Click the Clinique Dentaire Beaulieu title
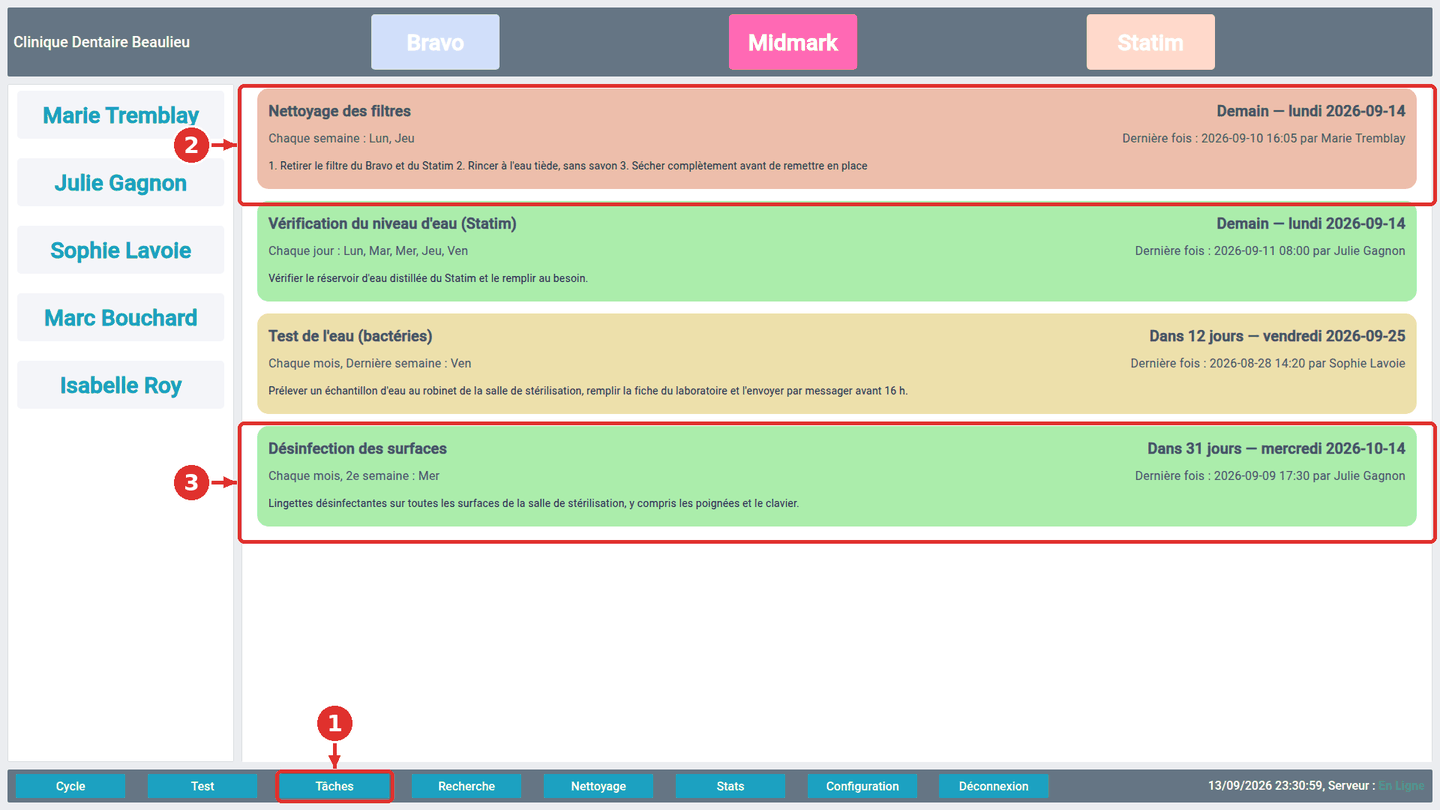The height and width of the screenshot is (810, 1440). (102, 42)
